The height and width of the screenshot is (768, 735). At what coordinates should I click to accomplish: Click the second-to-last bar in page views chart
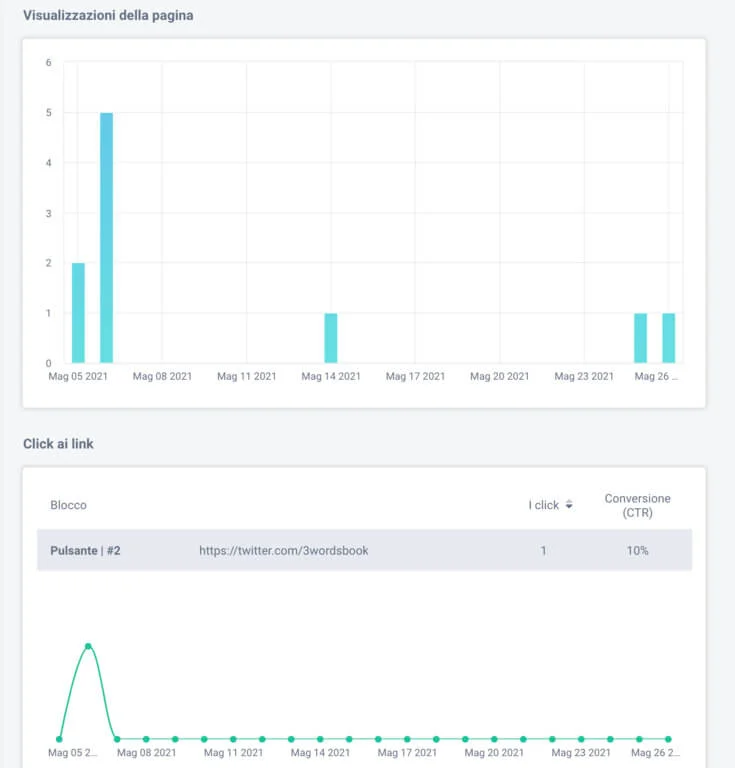(640, 338)
